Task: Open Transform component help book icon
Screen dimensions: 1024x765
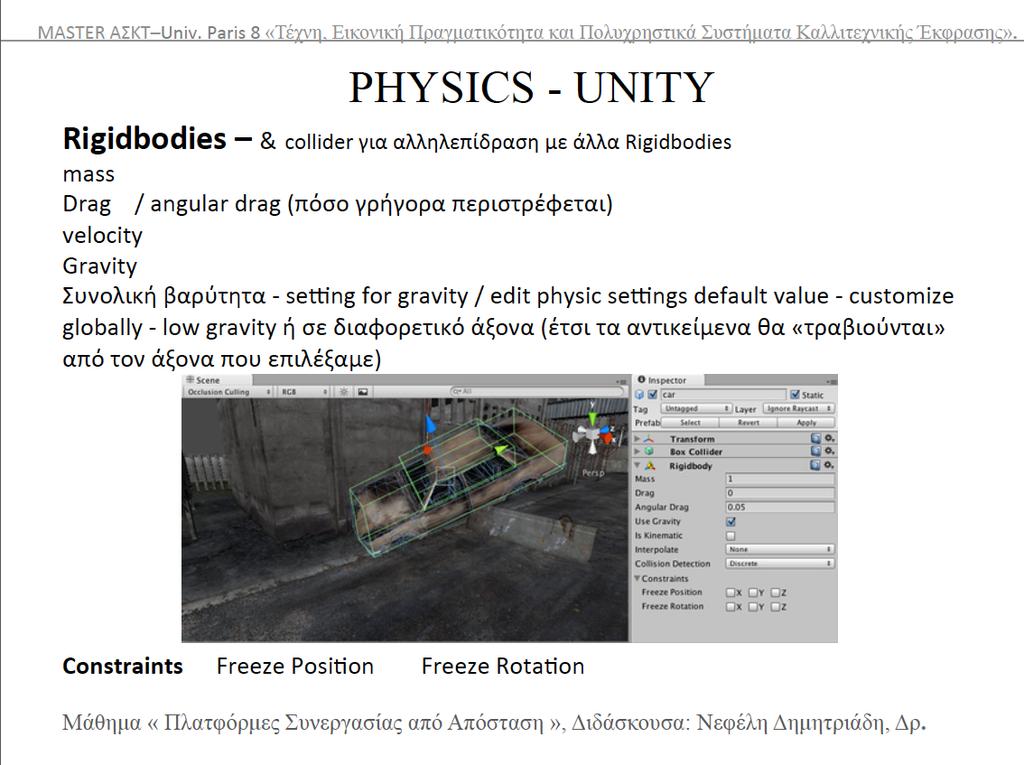Action: click(x=816, y=438)
